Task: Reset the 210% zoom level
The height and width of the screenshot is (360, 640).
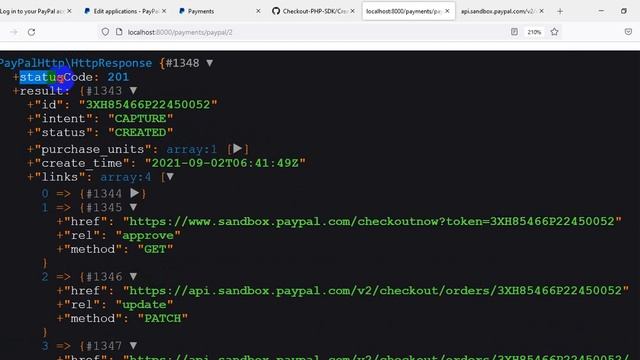Action: [534, 32]
